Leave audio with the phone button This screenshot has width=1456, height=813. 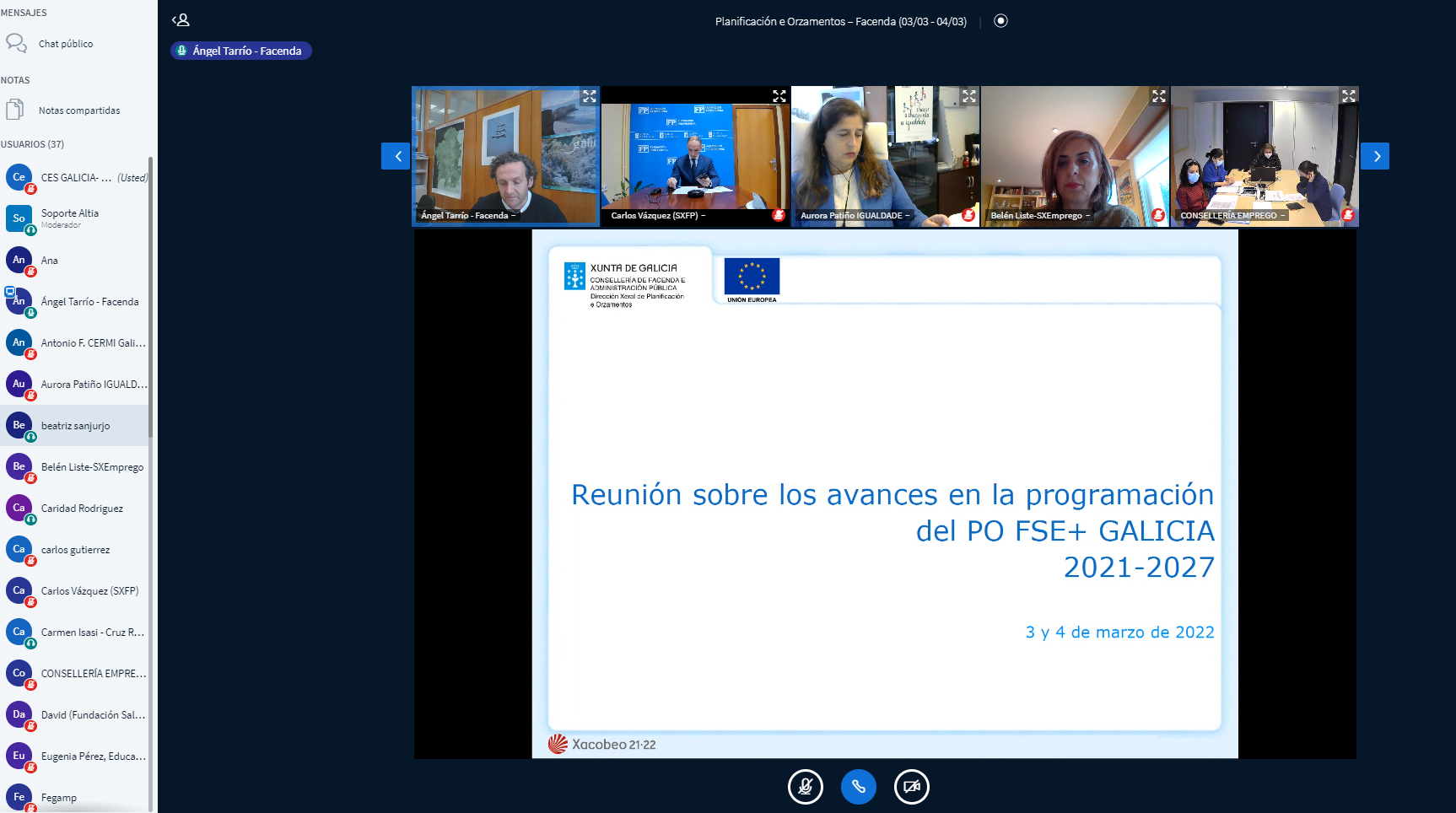pyautogui.click(x=858, y=787)
